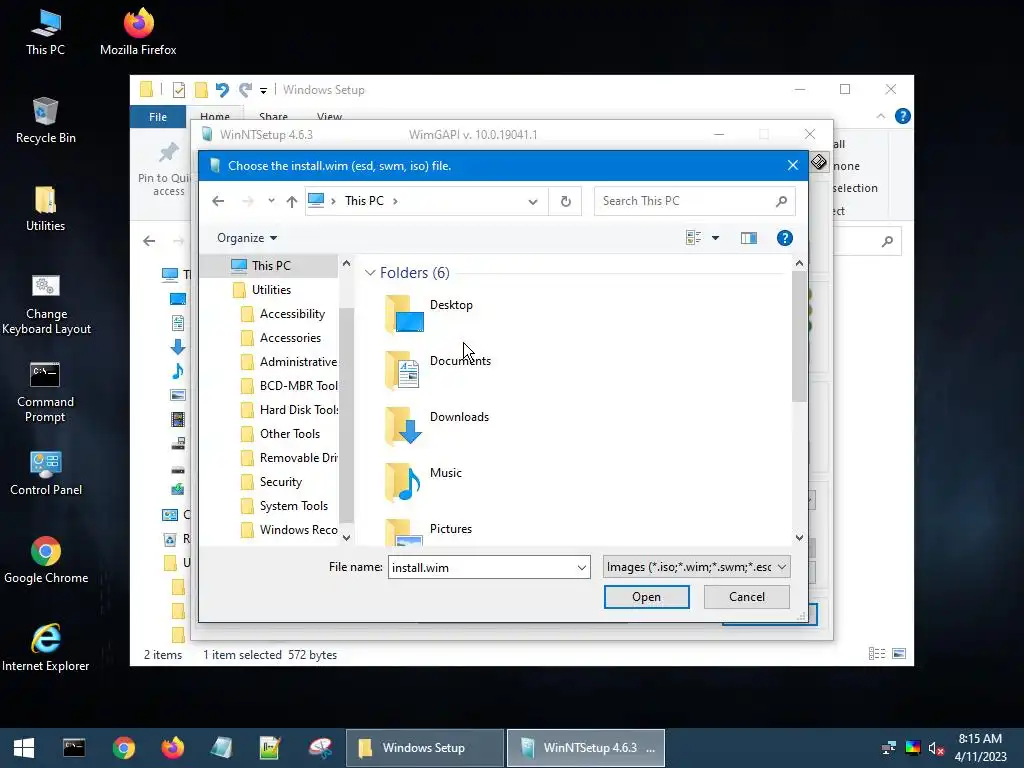Screen dimensions: 1024x768
Task: Select the Downloads folder
Action: (x=436, y=426)
